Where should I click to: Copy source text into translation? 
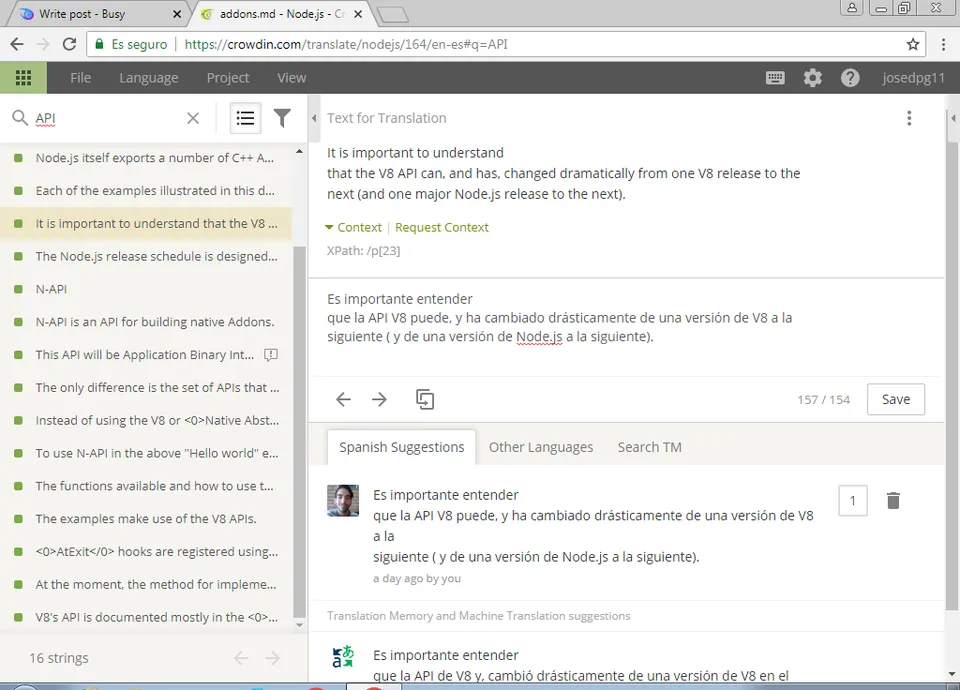(425, 399)
